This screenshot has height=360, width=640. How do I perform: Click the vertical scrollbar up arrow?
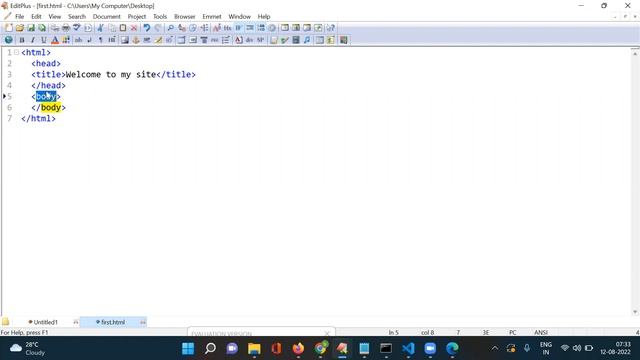[635, 53]
